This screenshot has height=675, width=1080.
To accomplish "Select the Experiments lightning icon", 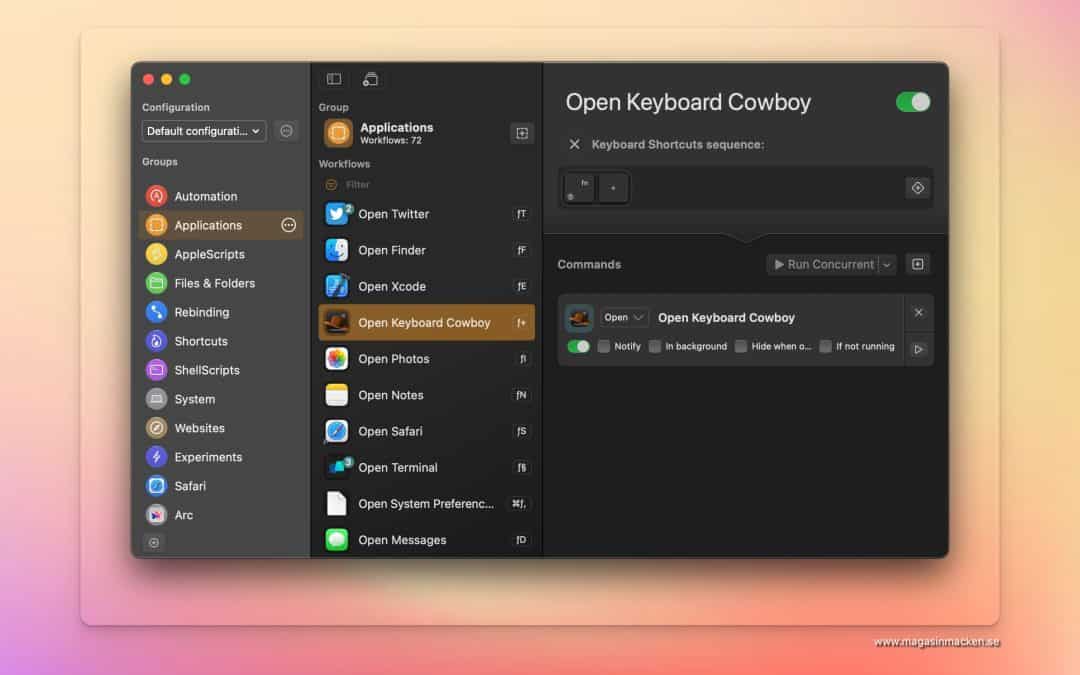I will tap(156, 457).
